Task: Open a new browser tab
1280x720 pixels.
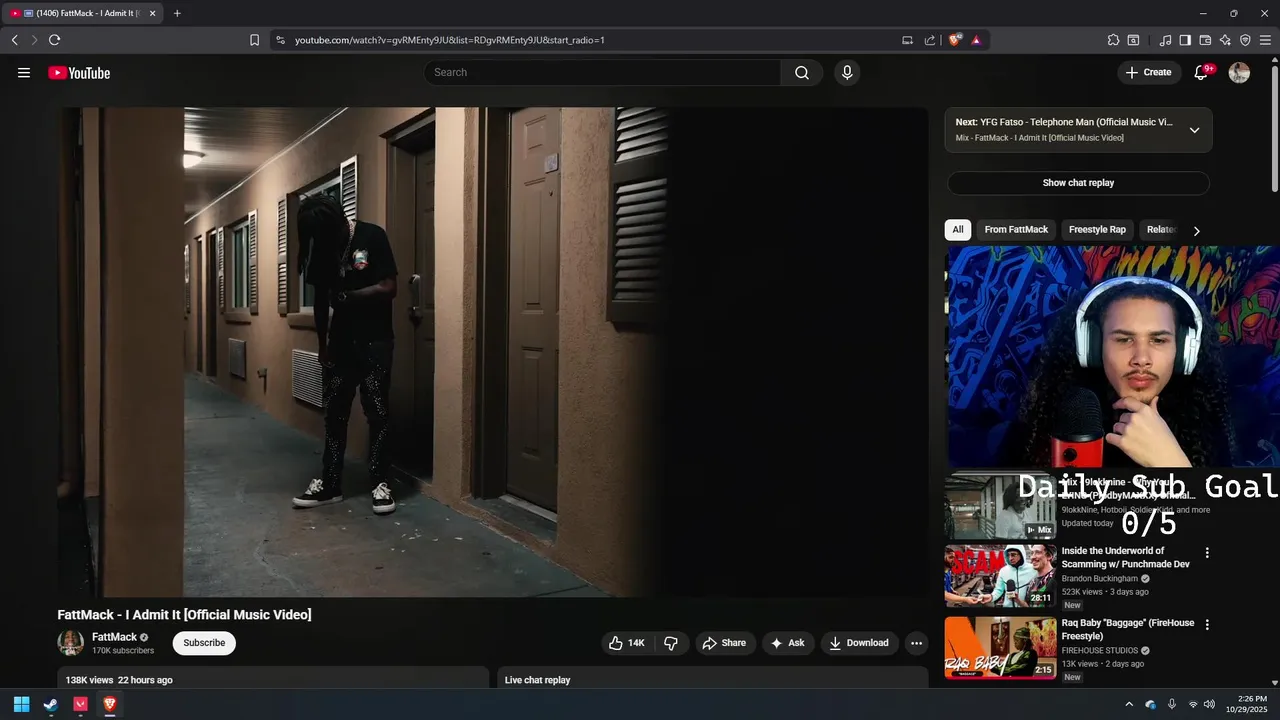Action: tap(177, 13)
